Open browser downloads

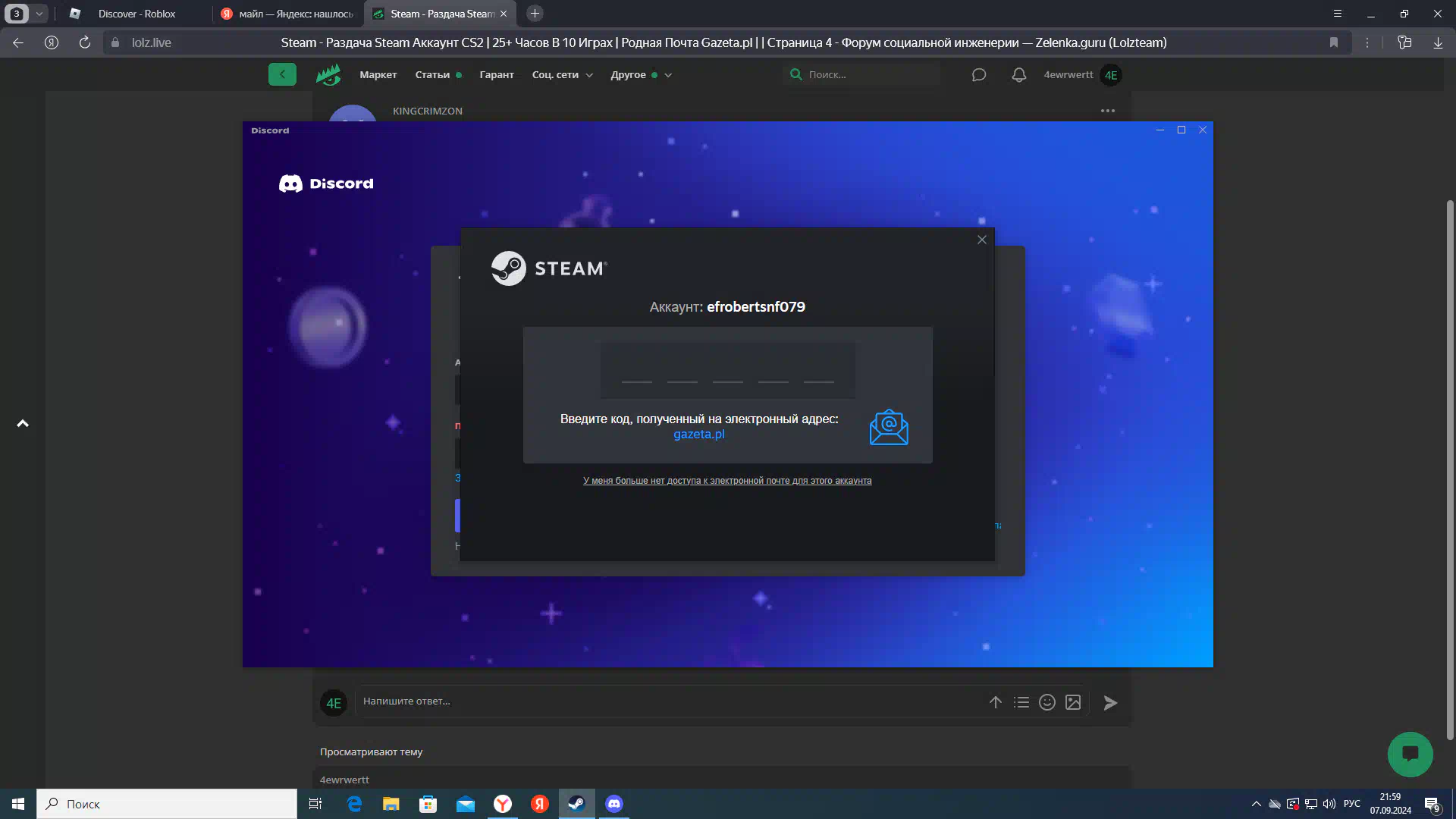point(1438,42)
